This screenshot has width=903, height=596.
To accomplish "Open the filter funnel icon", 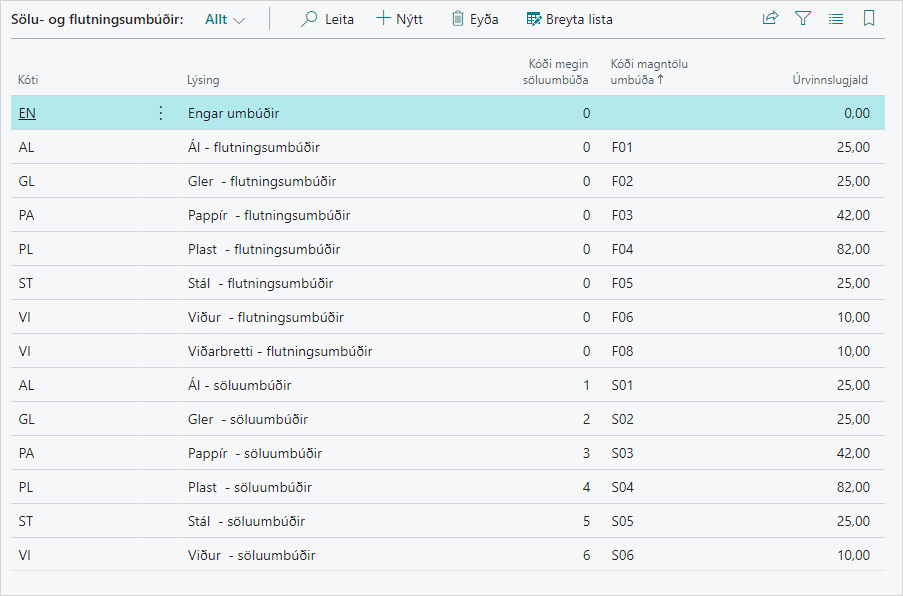I will pyautogui.click(x=803, y=18).
